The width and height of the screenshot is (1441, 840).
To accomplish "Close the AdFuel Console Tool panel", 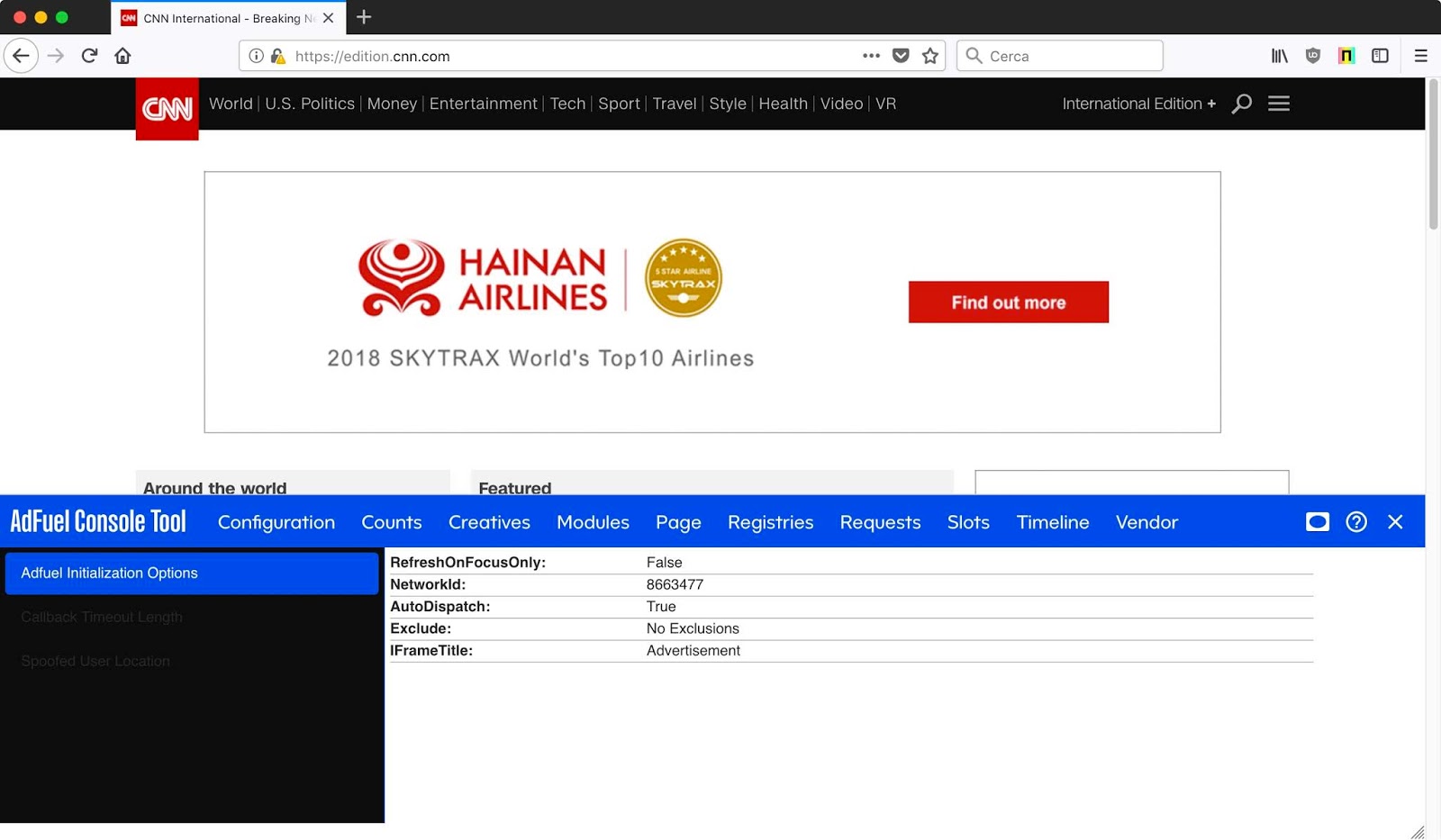I will coord(1395,522).
